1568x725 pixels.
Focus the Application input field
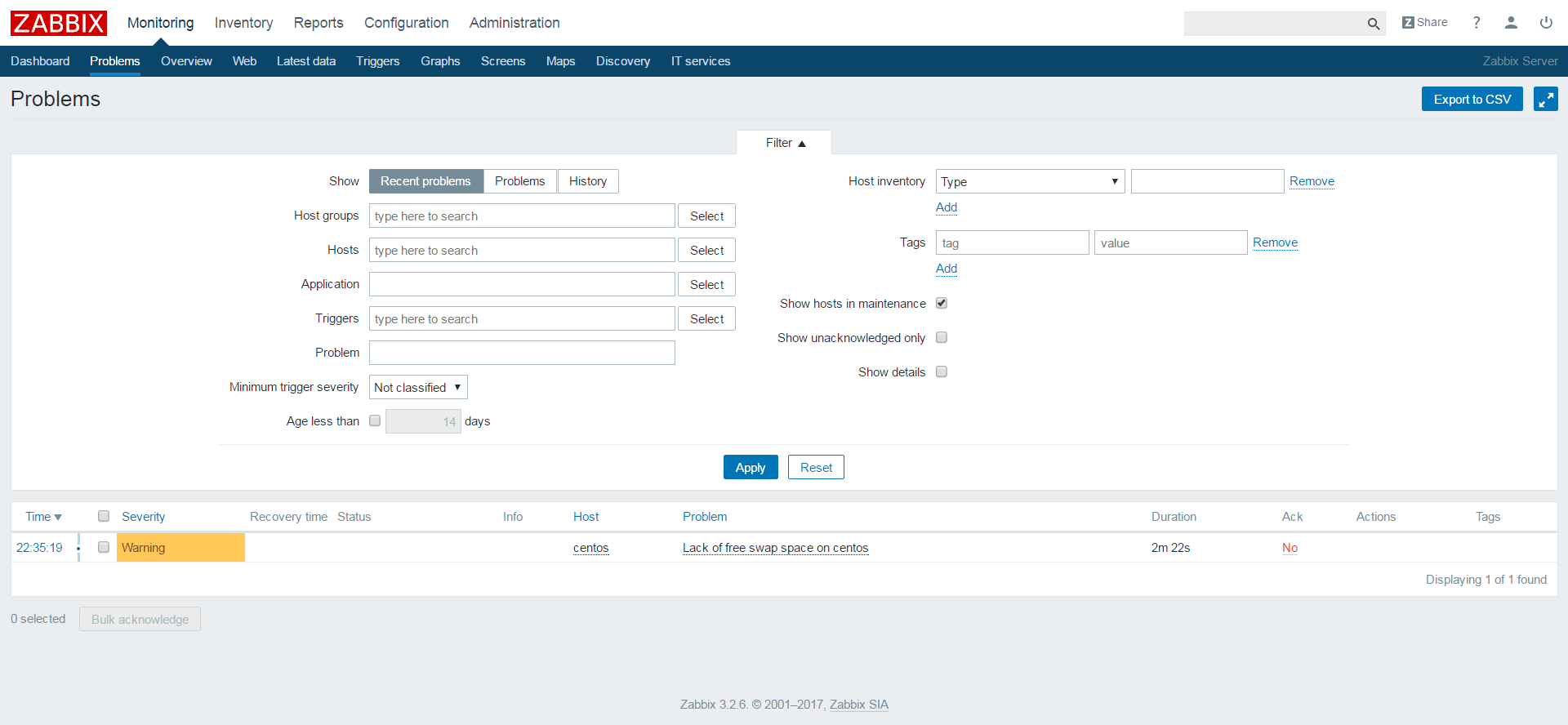click(x=522, y=284)
